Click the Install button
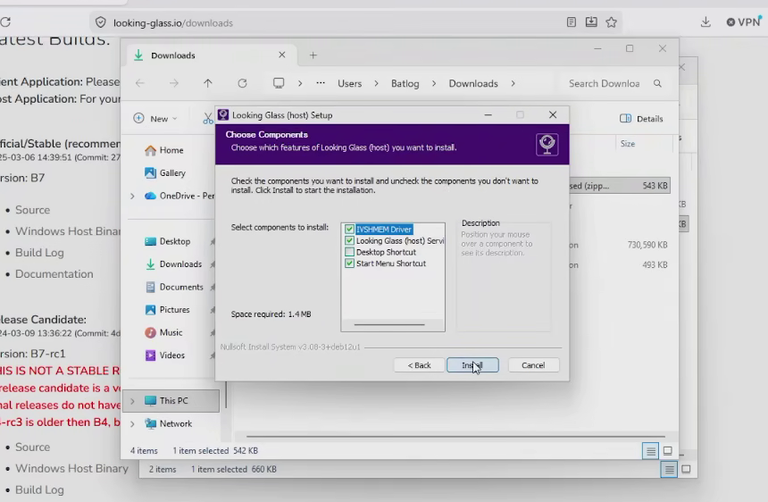Viewport: 768px width, 502px height. tap(473, 365)
